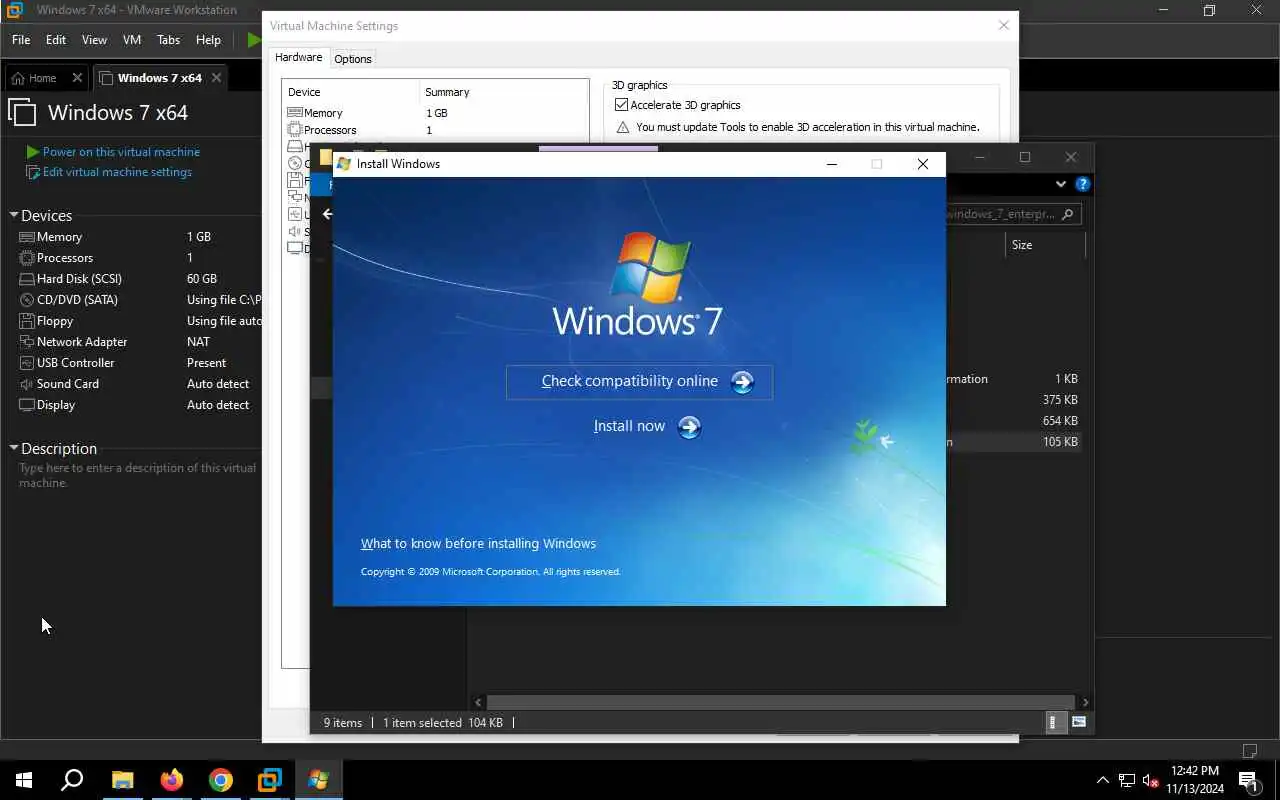This screenshot has height=800, width=1280.
Task: Click the Edit virtual machine settings icon
Action: coord(33,172)
